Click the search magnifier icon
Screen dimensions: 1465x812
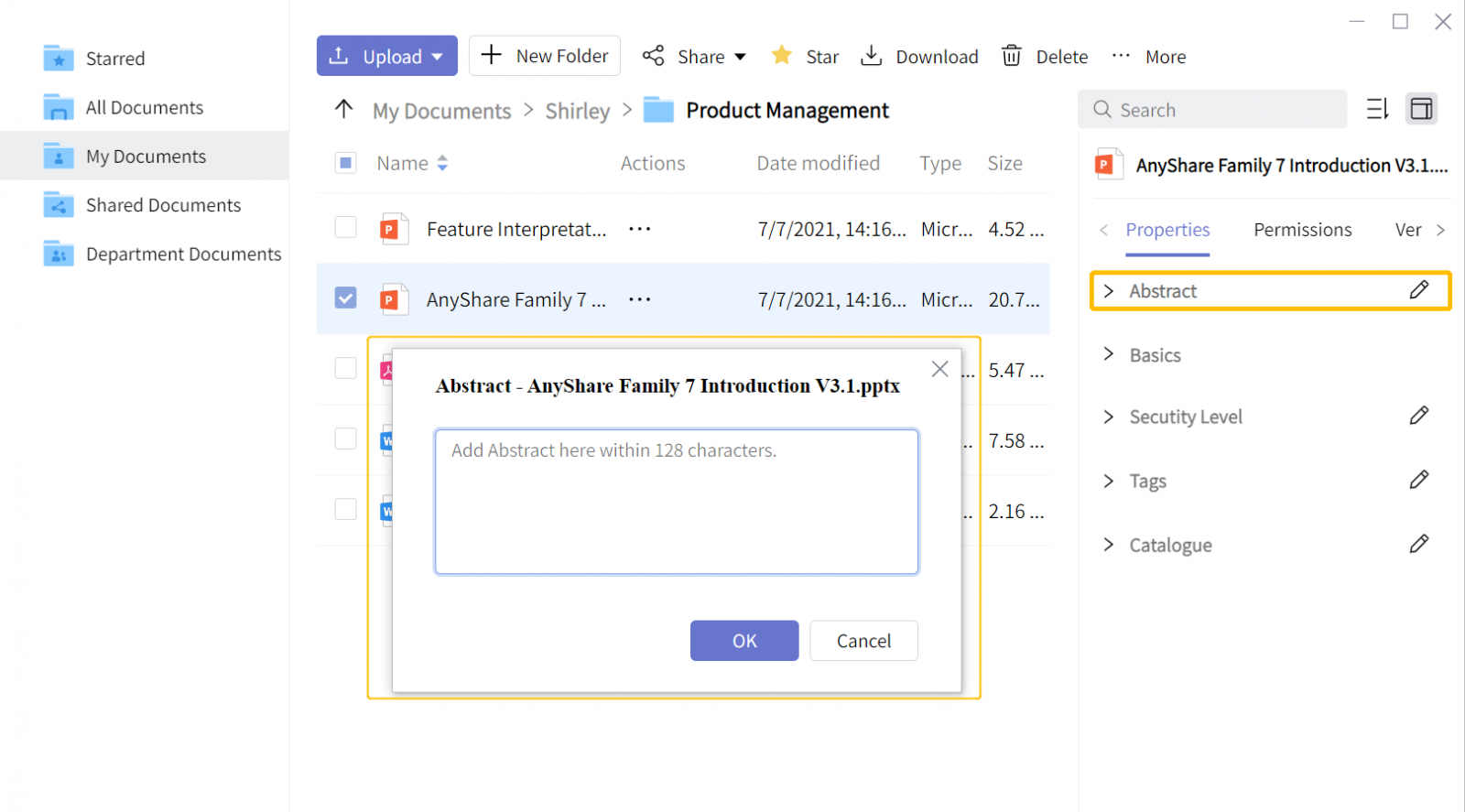click(x=1101, y=110)
